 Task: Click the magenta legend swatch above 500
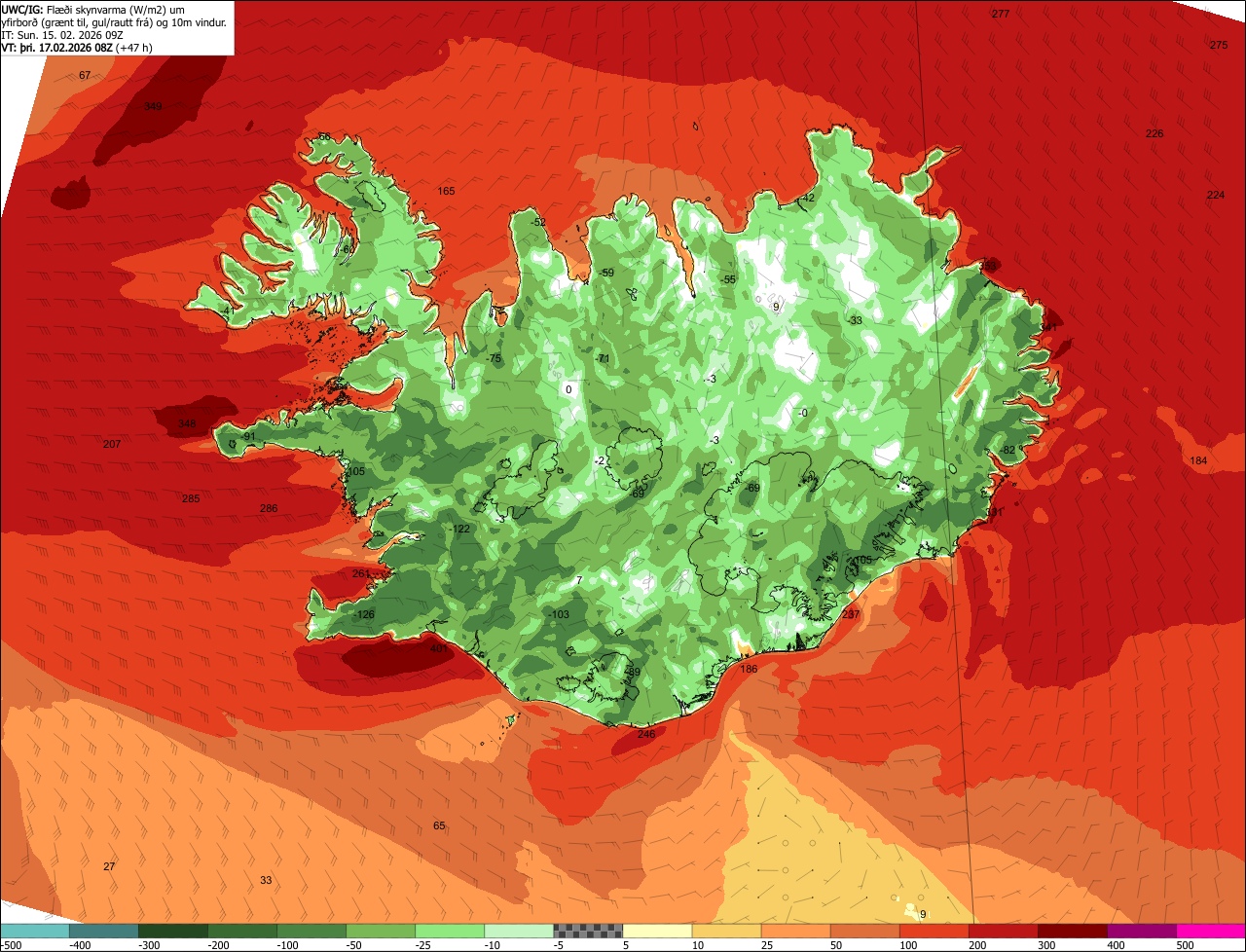coord(1211,930)
